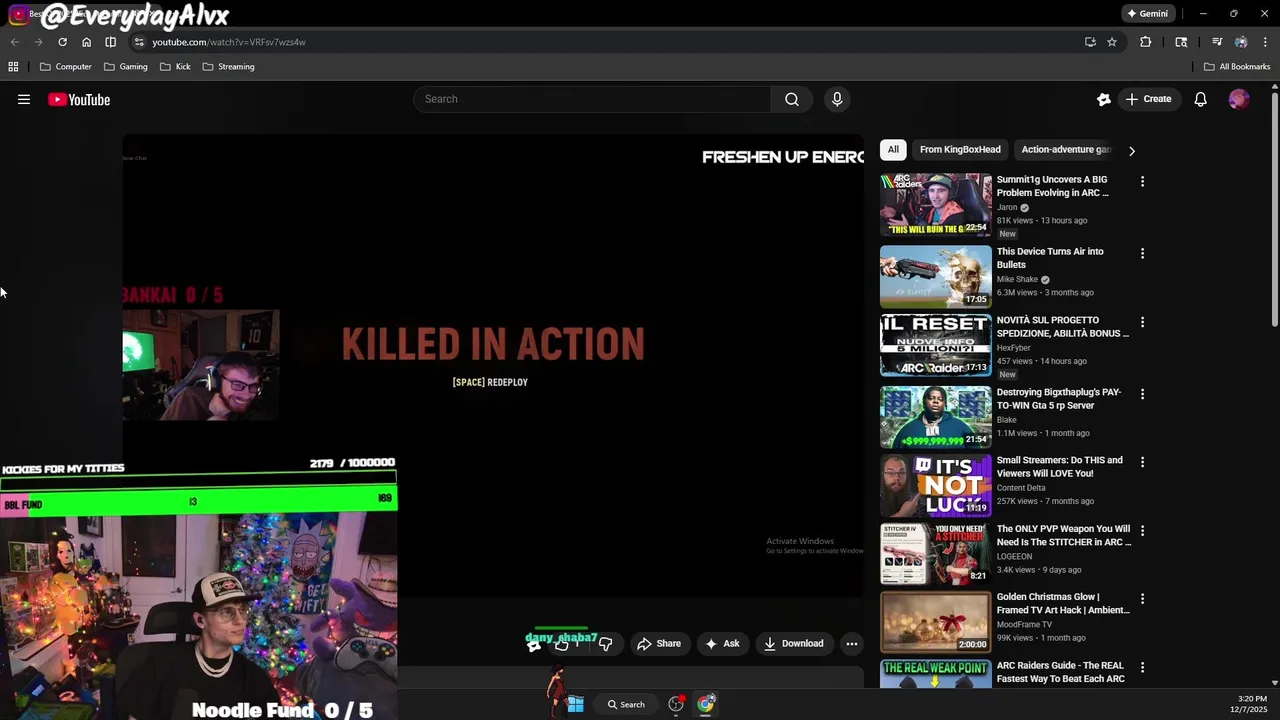Open the Chrome extensions puzzle icon
The image size is (1280, 720).
(1145, 42)
